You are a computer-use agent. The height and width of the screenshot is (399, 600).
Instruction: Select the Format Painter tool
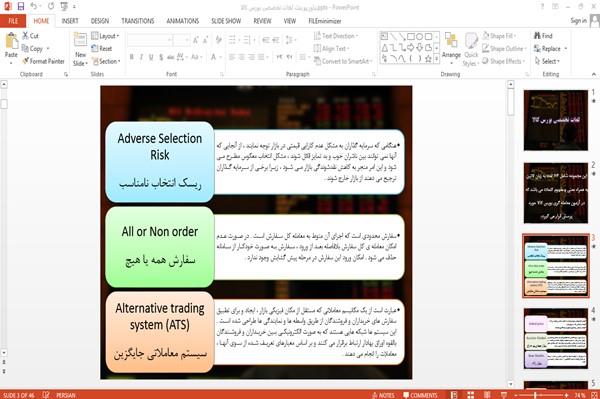click(x=43, y=61)
